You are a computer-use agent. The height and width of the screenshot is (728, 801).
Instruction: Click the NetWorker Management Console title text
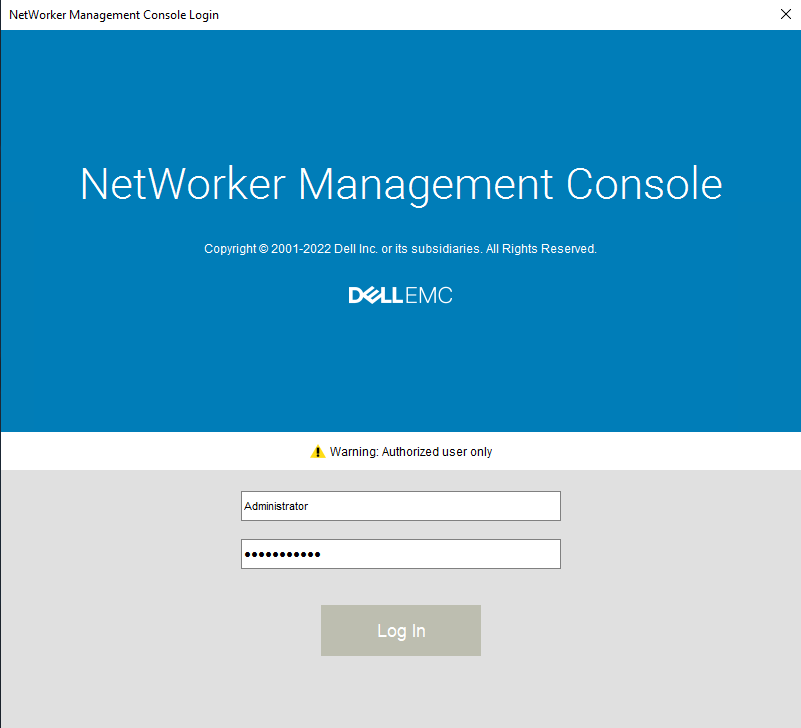coord(400,184)
